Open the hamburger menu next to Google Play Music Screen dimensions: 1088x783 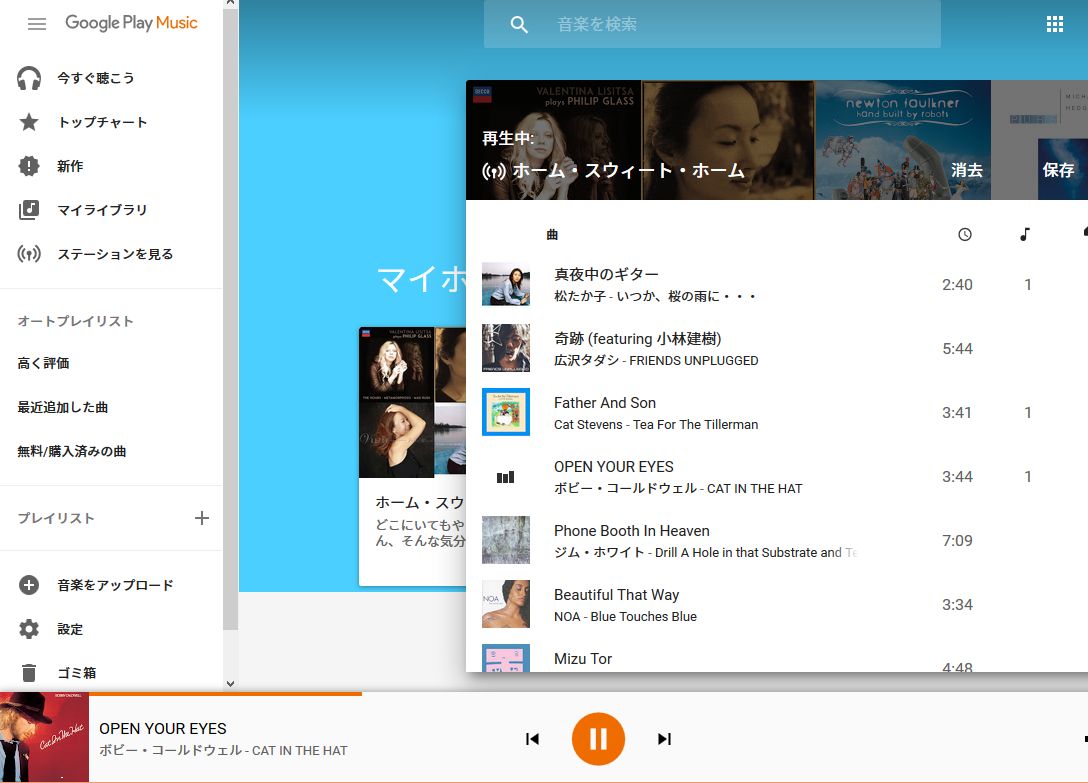pos(37,24)
